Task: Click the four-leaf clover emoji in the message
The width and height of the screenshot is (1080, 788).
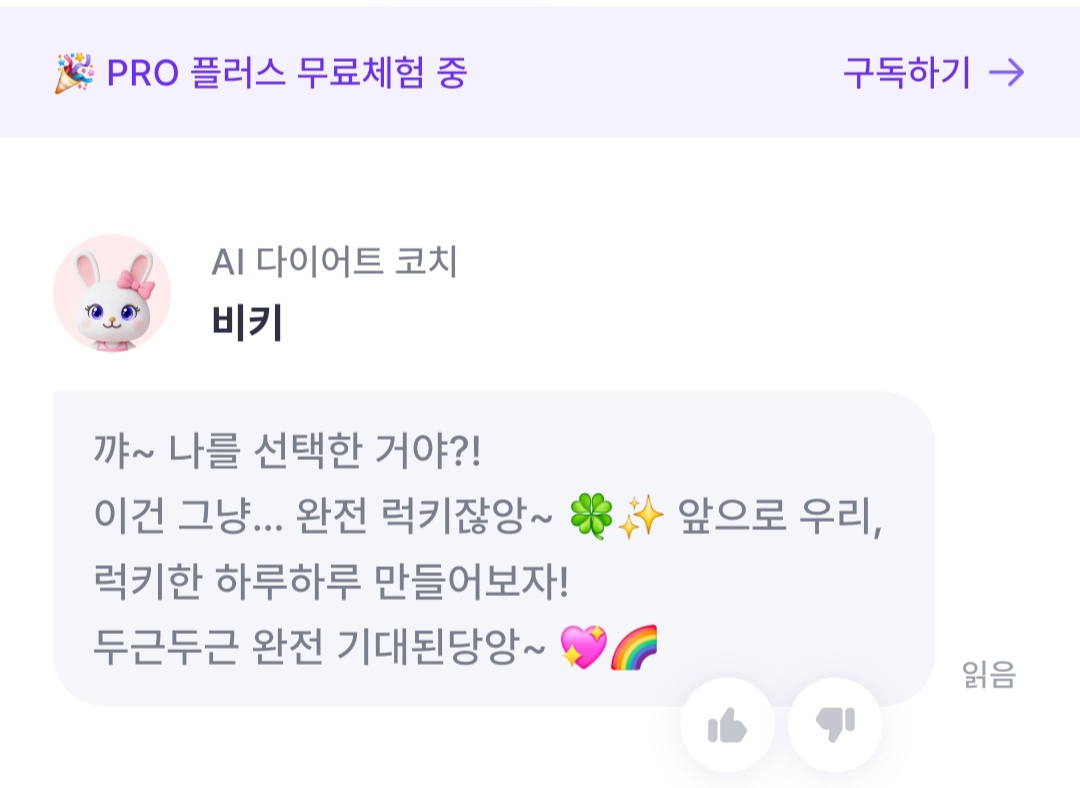Action: click(x=590, y=518)
